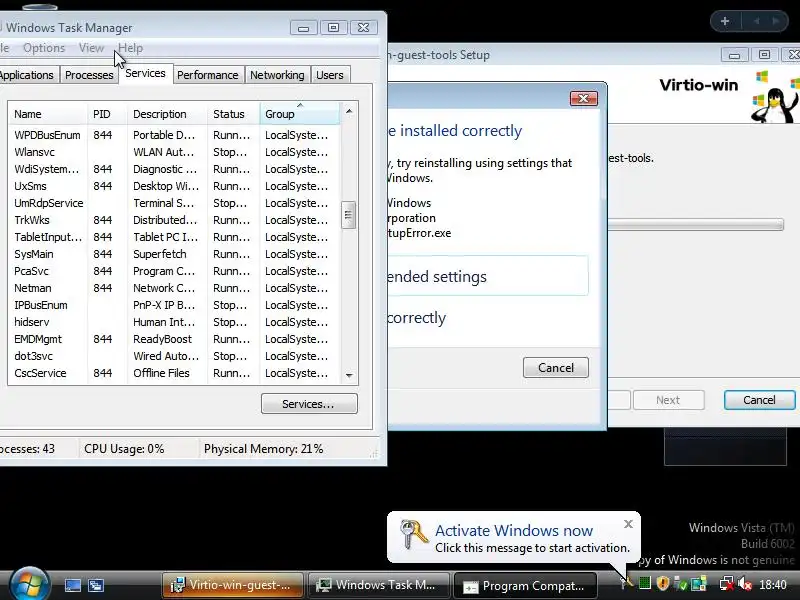Click Physical Memory 21% status text
Screen dimensions: 800x600
click(x=263, y=449)
